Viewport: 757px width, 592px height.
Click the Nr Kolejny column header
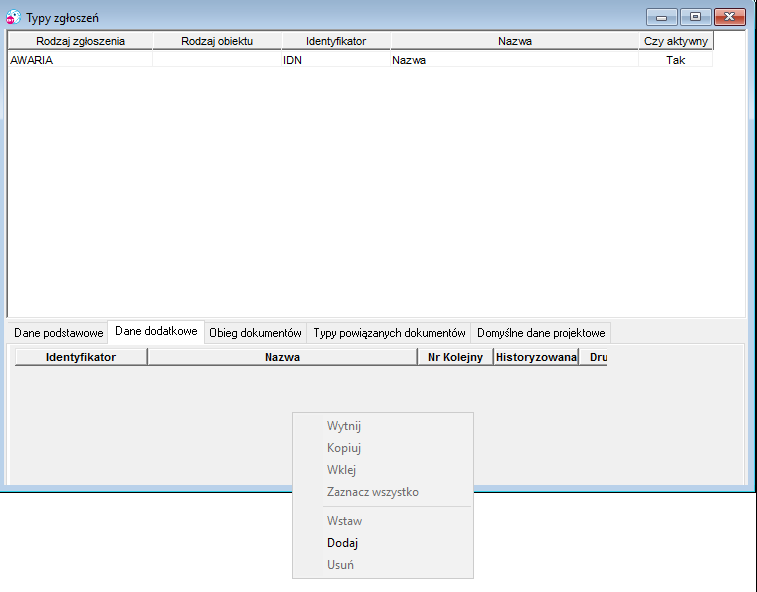coord(455,357)
